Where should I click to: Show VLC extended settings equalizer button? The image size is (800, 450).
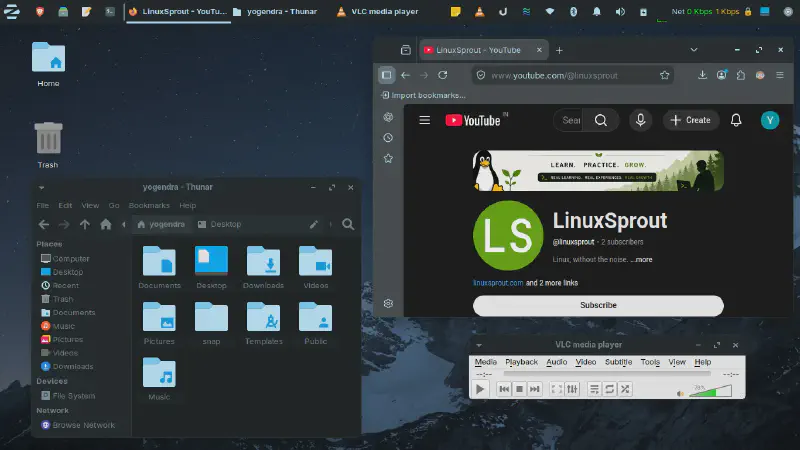(572, 389)
